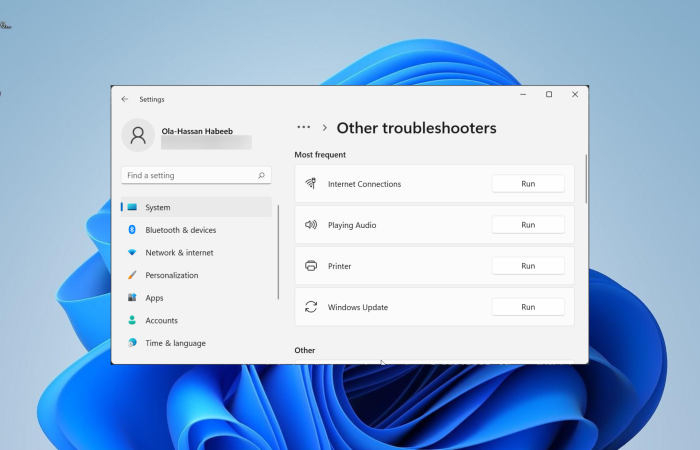This screenshot has height=450, width=700.
Task: Close the Settings window
Action: (575, 94)
